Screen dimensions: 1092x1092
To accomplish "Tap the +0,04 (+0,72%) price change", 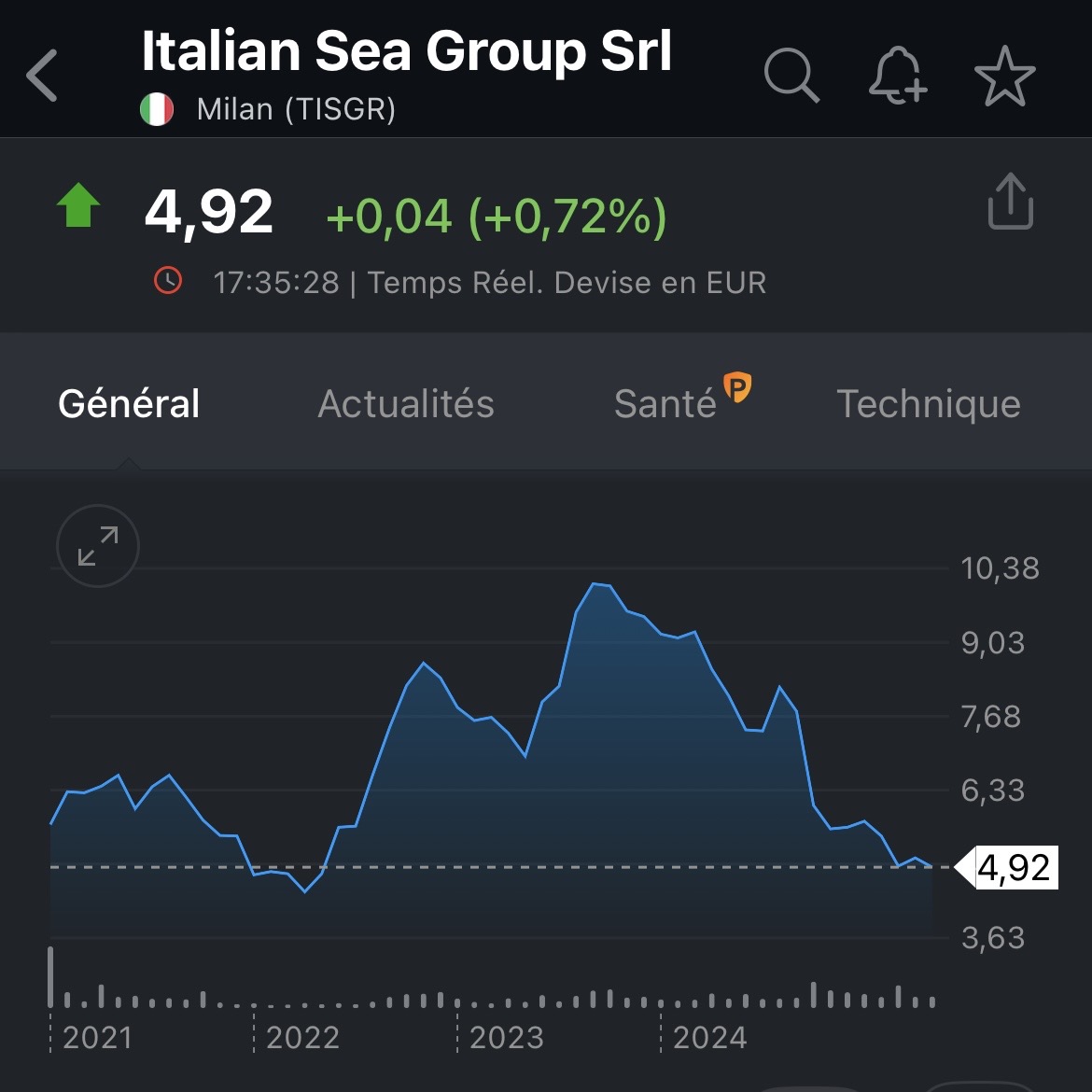I will (497, 217).
